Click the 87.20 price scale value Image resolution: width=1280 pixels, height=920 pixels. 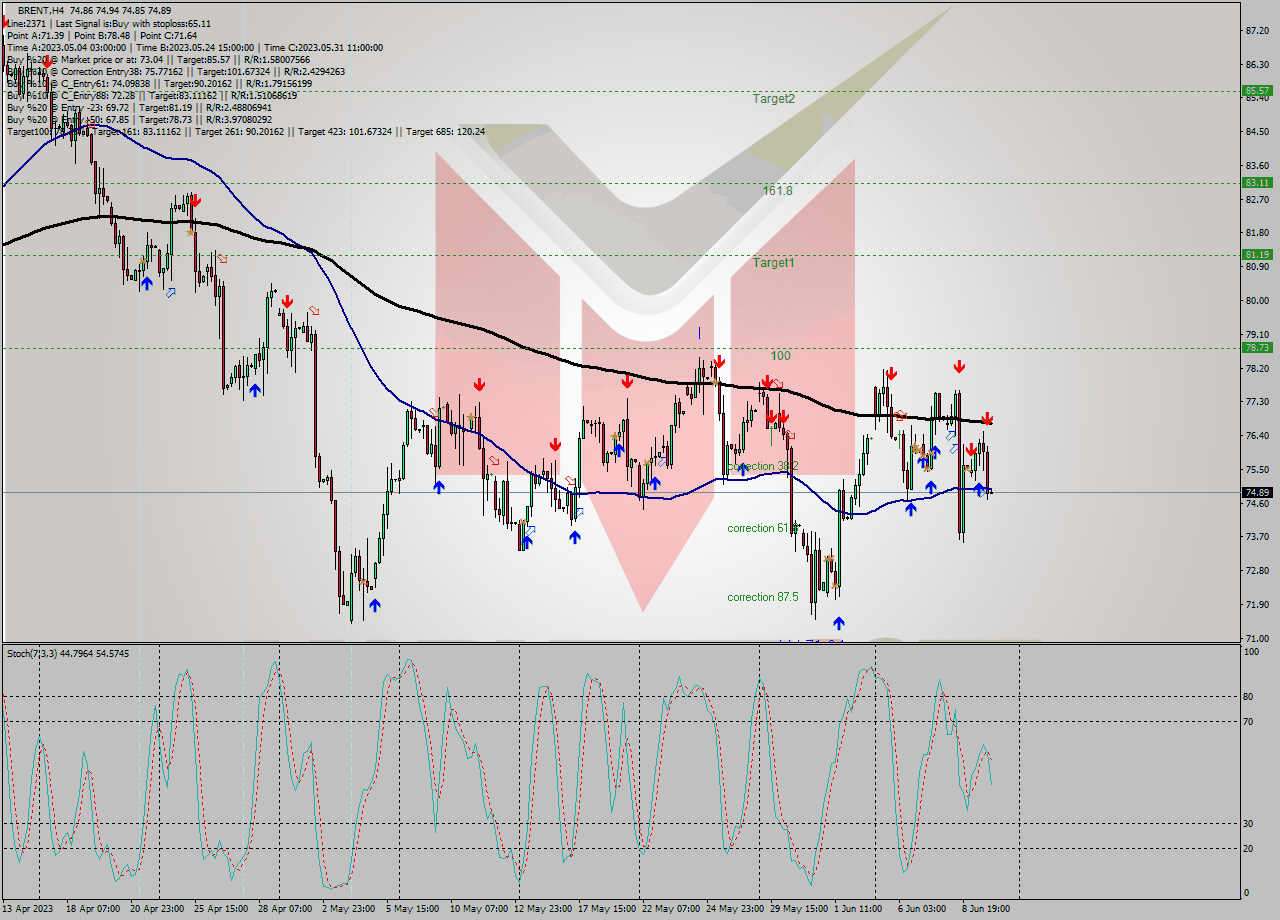[1257, 31]
